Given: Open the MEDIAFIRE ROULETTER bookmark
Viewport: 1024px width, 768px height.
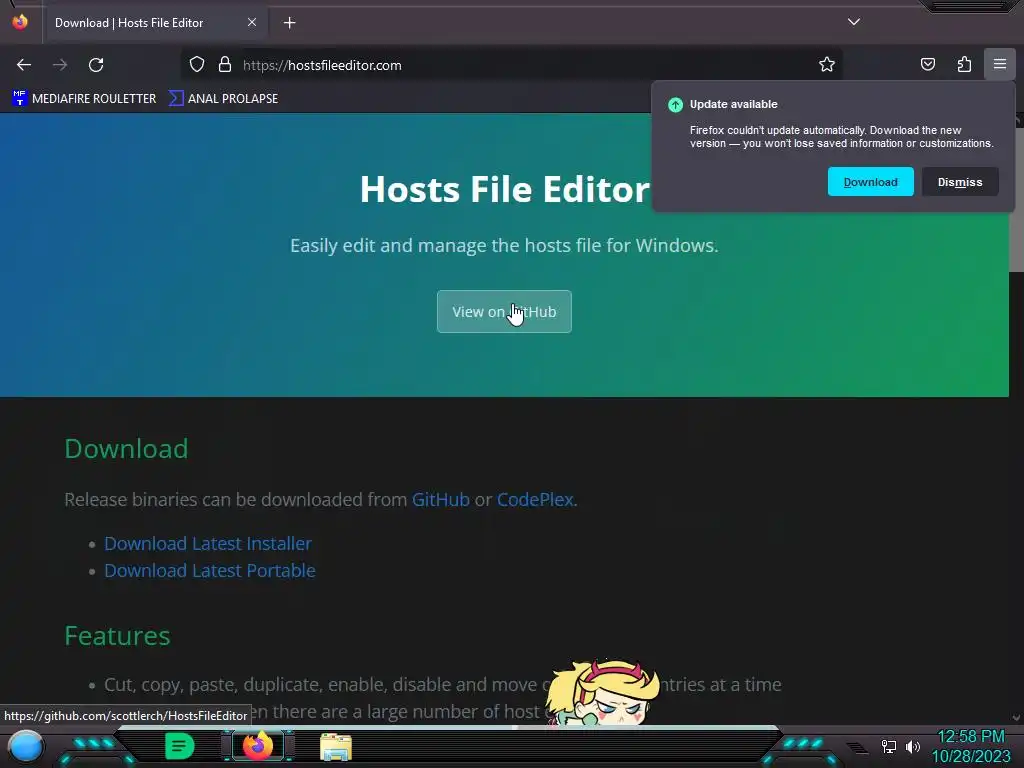Looking at the screenshot, I should tap(84, 99).
